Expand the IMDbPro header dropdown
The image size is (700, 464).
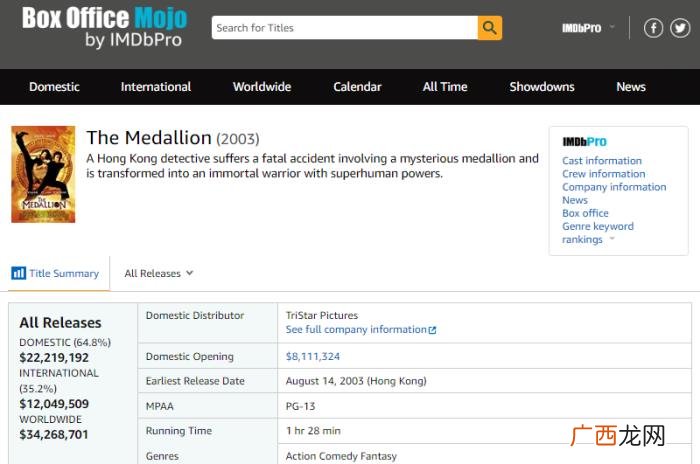pyautogui.click(x=612, y=27)
